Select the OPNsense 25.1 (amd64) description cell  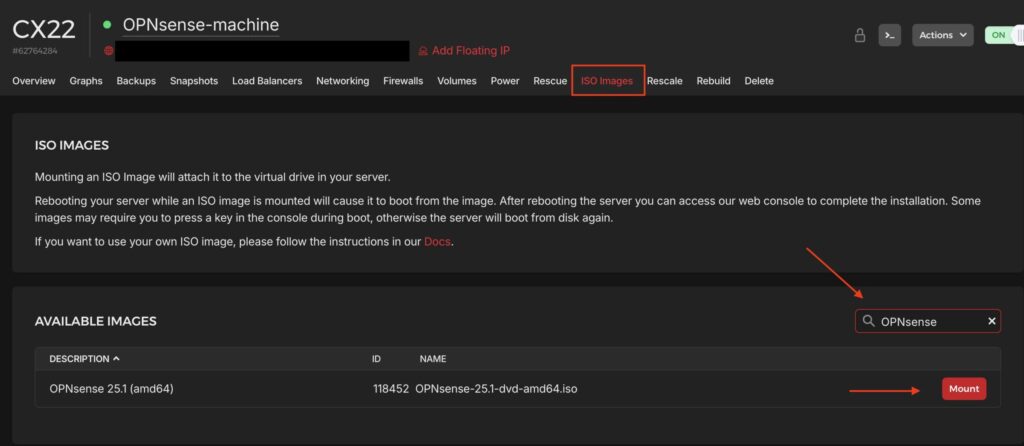(x=111, y=389)
